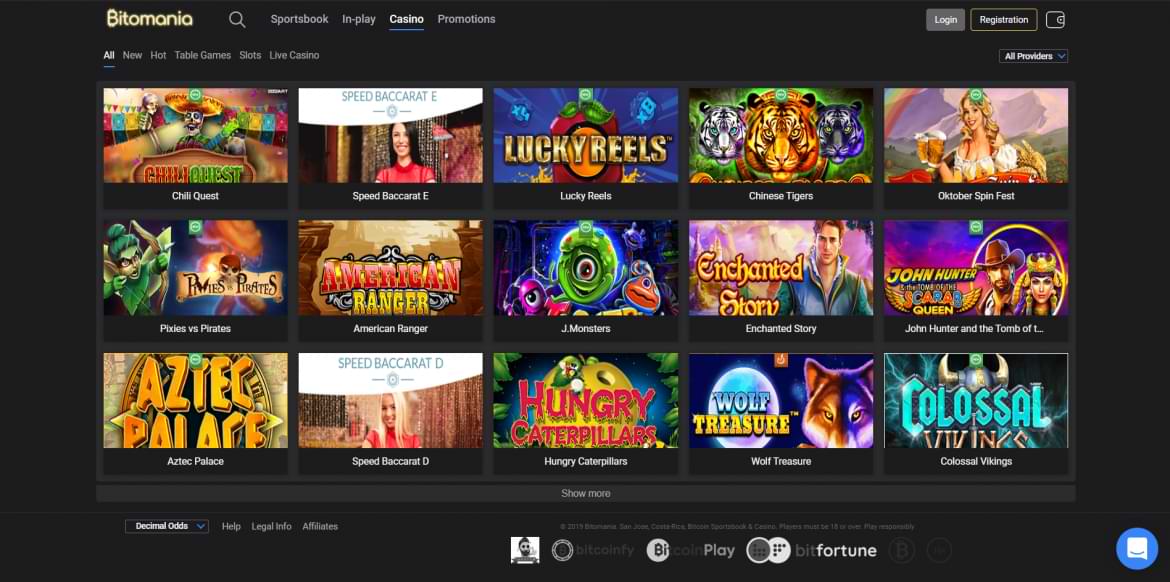Launch the American Ranger thumbnail
Viewport: 1170px width, 582px height.
click(390, 268)
